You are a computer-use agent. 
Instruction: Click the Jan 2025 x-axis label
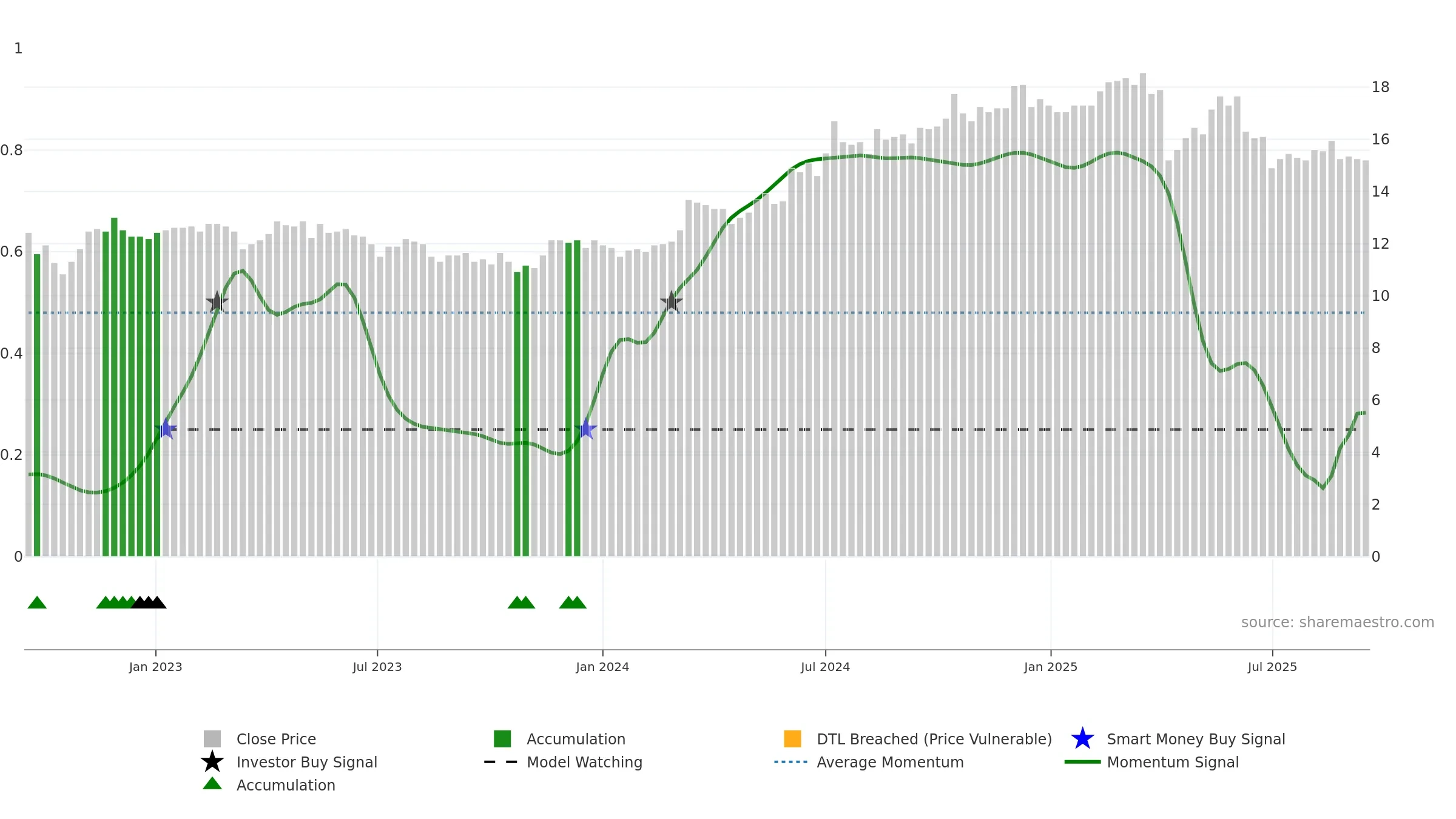coord(1051,667)
